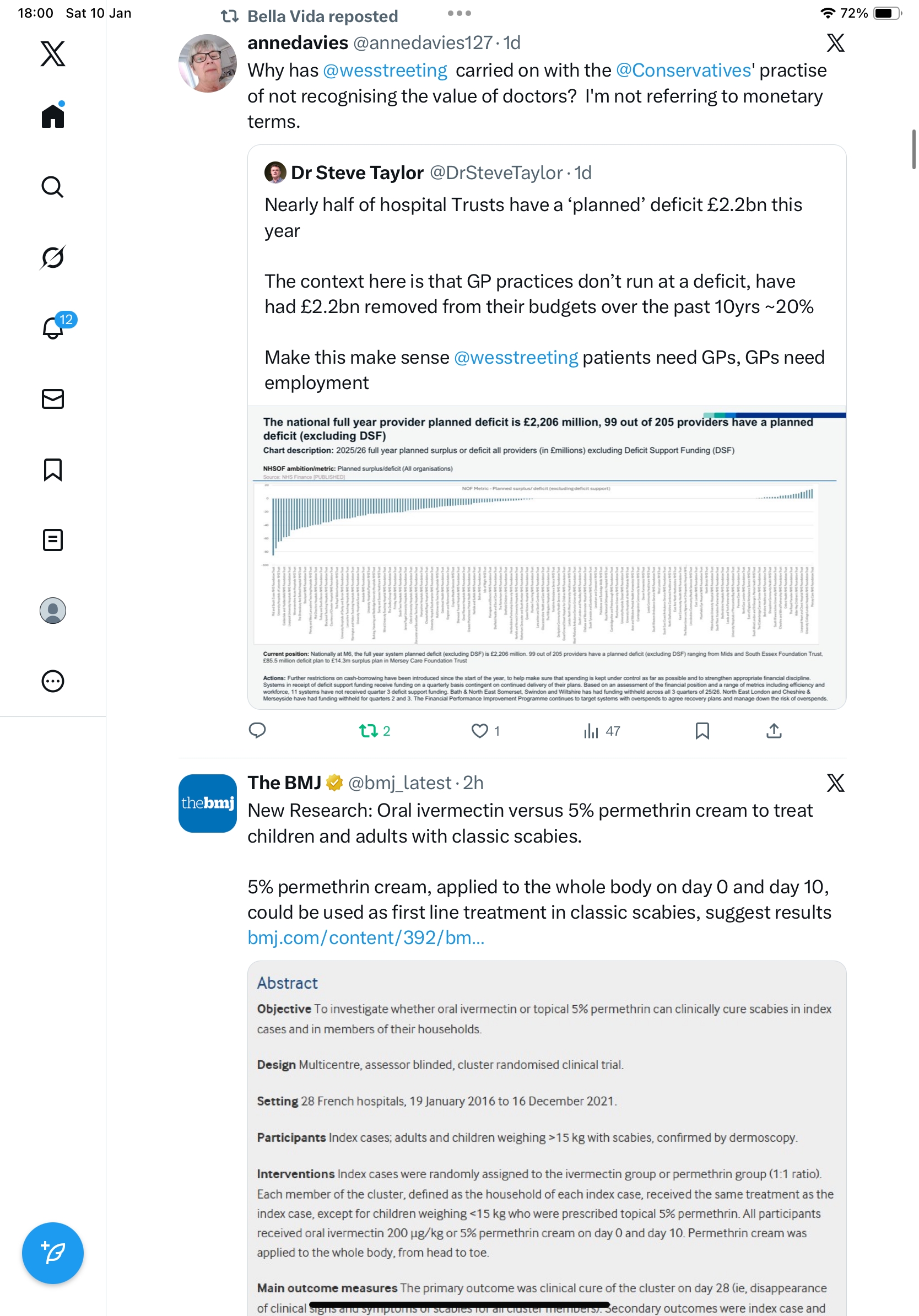Image resolution: width=919 pixels, height=1316 pixels.
Task: Open direct messages inbox
Action: click(x=53, y=399)
